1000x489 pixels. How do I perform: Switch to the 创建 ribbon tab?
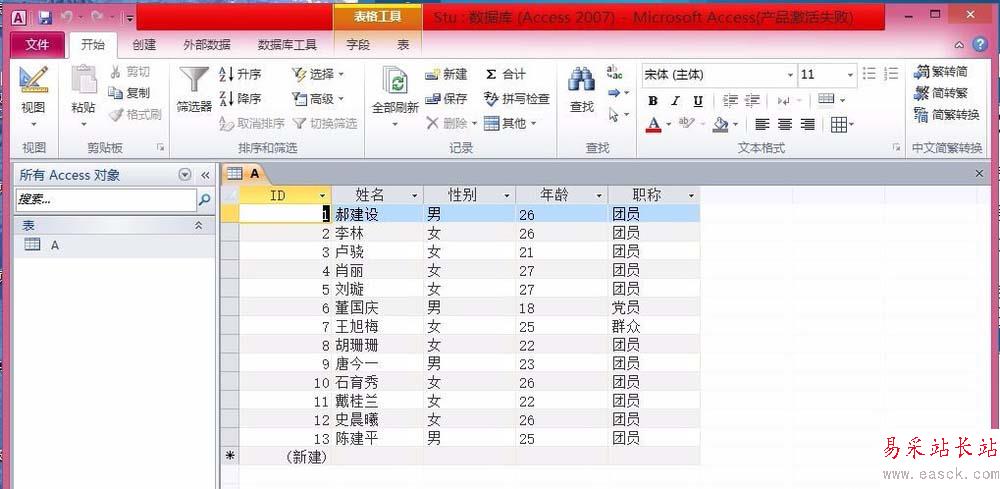tap(144, 45)
